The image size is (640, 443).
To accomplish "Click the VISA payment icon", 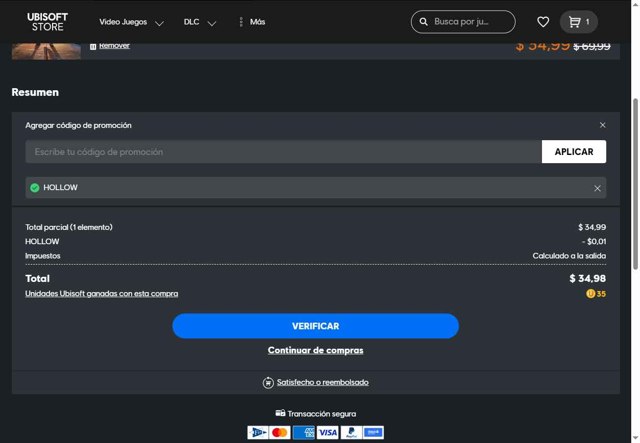I will 328,432.
